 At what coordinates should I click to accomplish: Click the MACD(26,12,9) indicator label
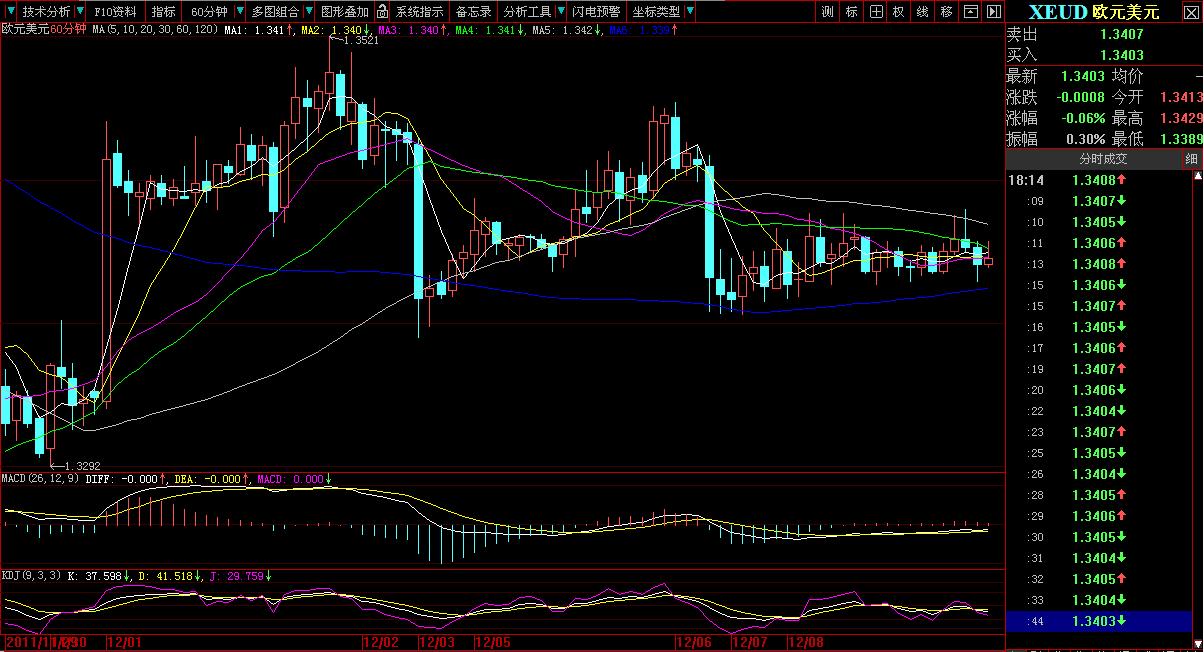pos(40,479)
